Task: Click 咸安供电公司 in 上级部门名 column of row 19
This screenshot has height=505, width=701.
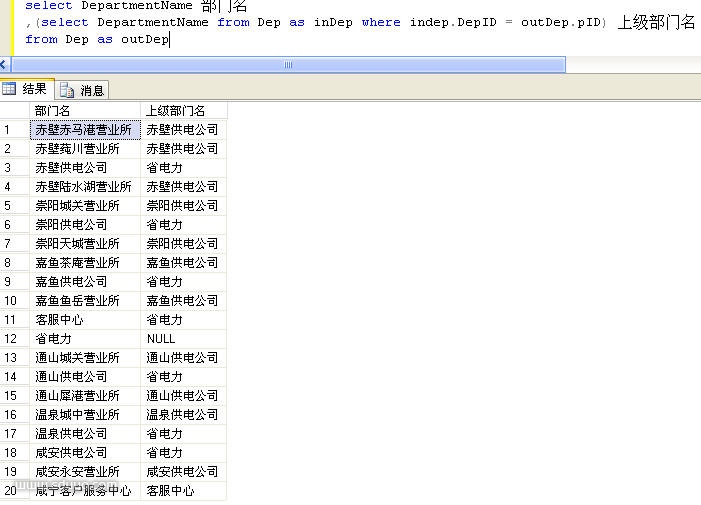Action: (184, 471)
